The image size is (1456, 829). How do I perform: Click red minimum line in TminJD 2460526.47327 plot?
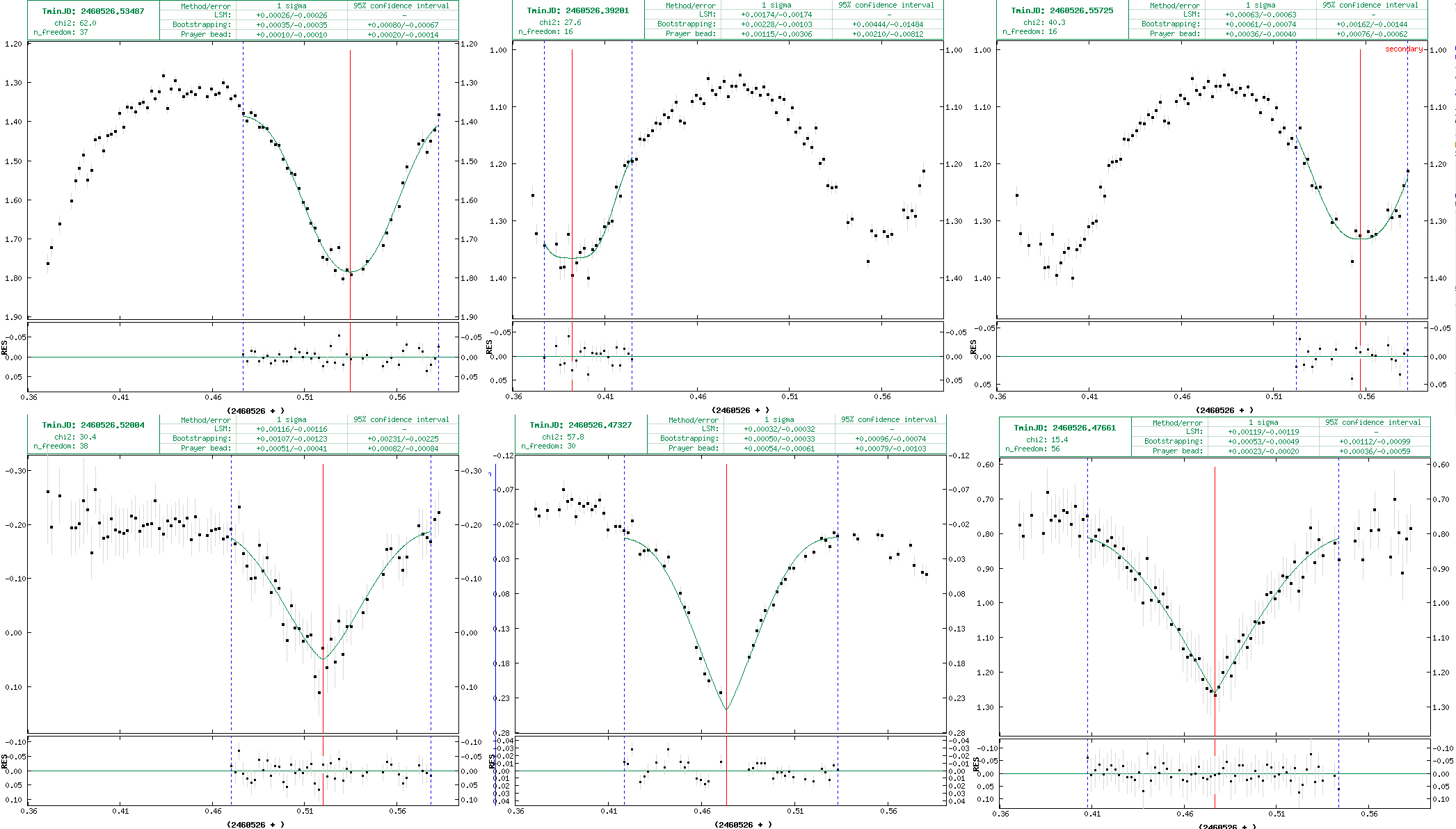726,556
